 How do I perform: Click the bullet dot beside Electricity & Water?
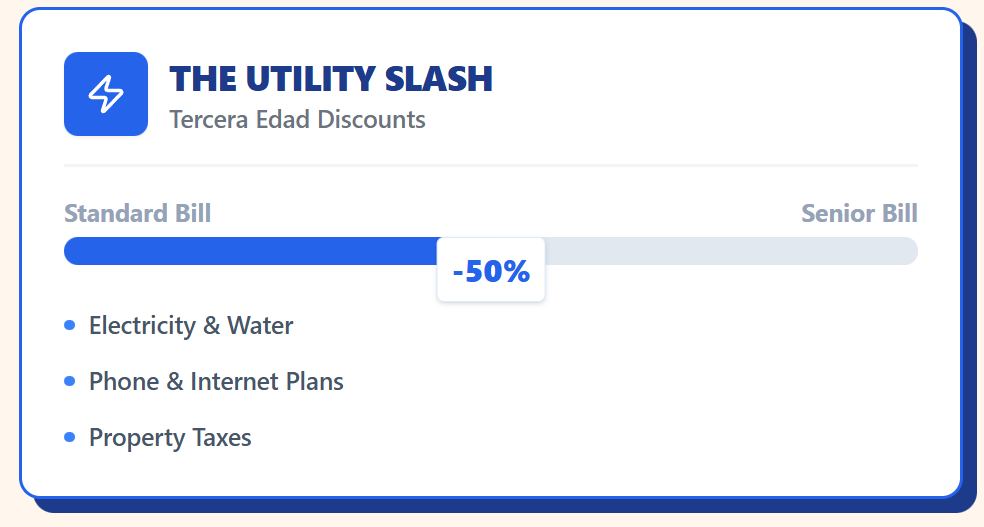click(70, 325)
